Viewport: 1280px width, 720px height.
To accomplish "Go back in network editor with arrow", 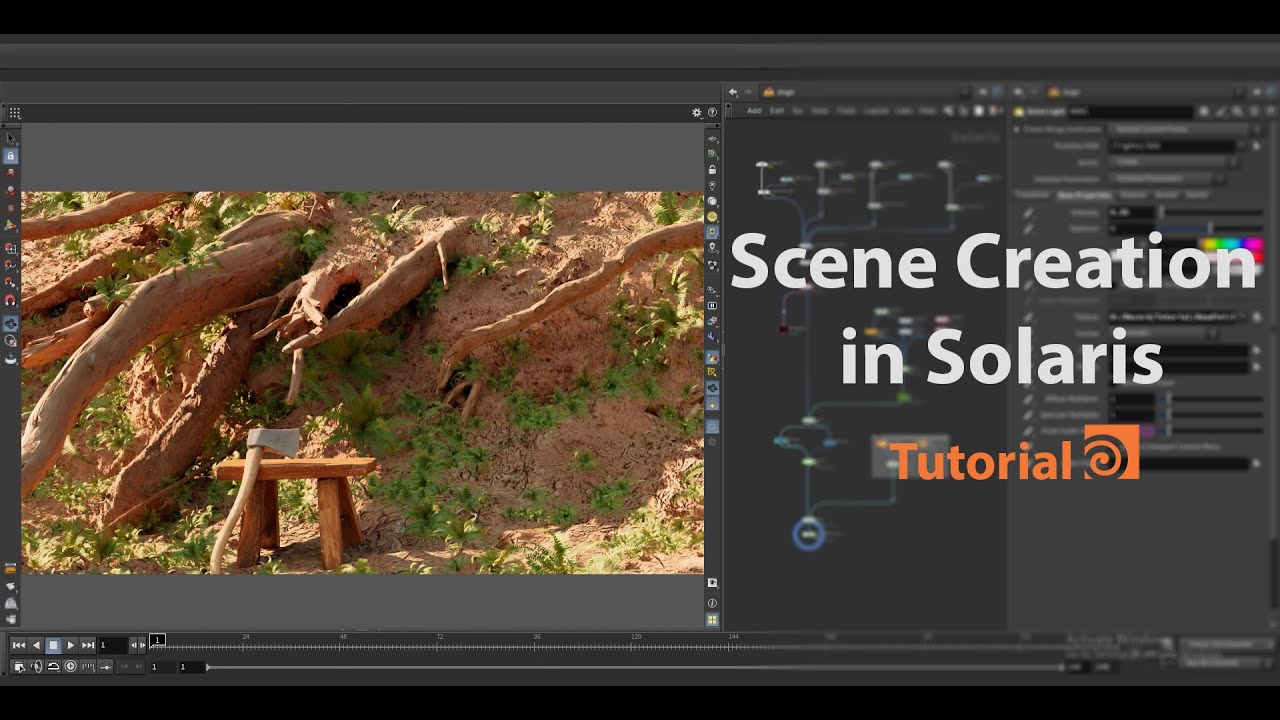I will coord(733,92).
